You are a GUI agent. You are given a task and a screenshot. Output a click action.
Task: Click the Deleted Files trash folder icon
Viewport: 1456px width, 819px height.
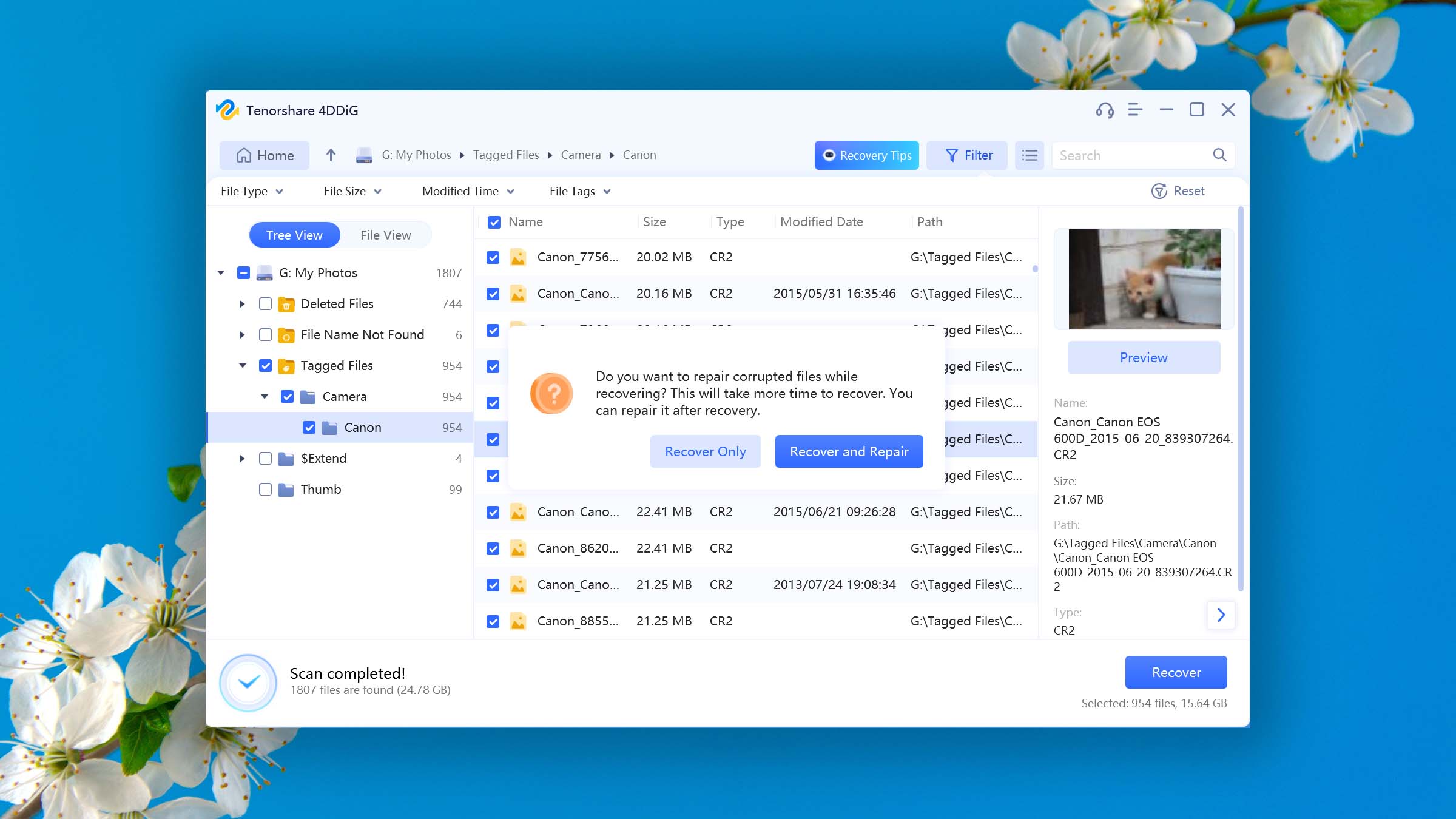coord(286,304)
